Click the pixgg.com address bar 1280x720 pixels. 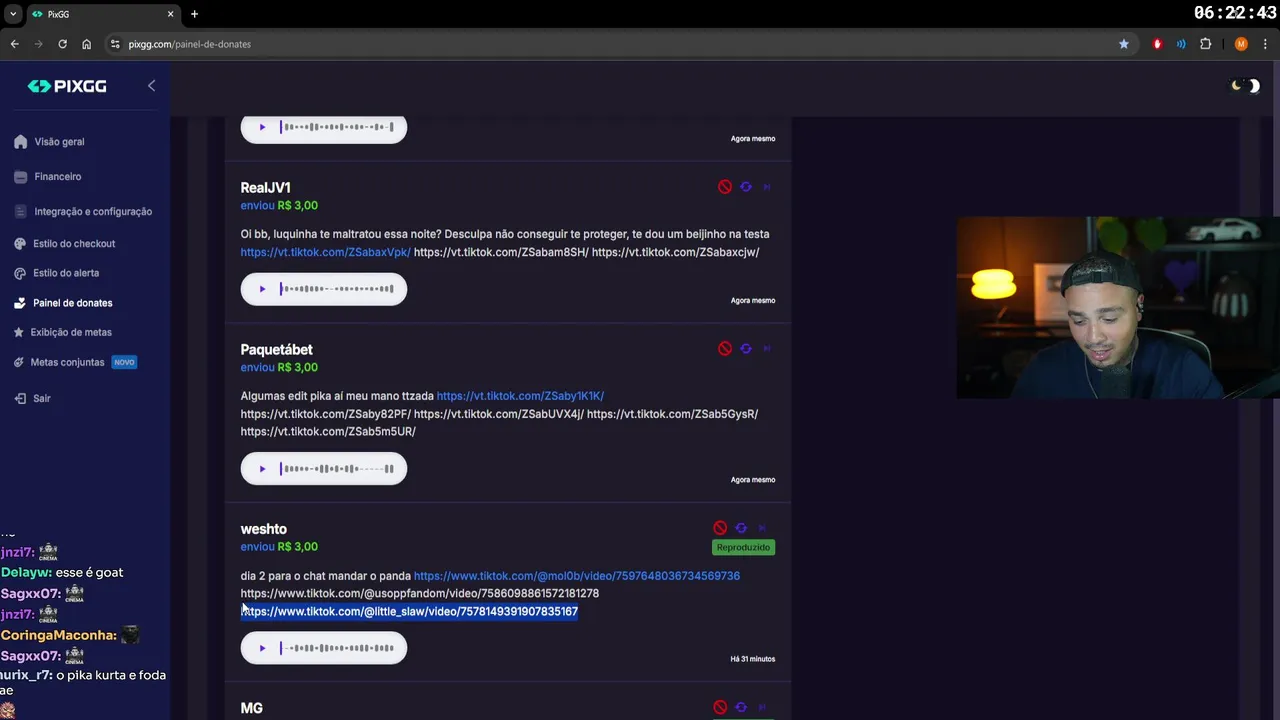point(610,44)
